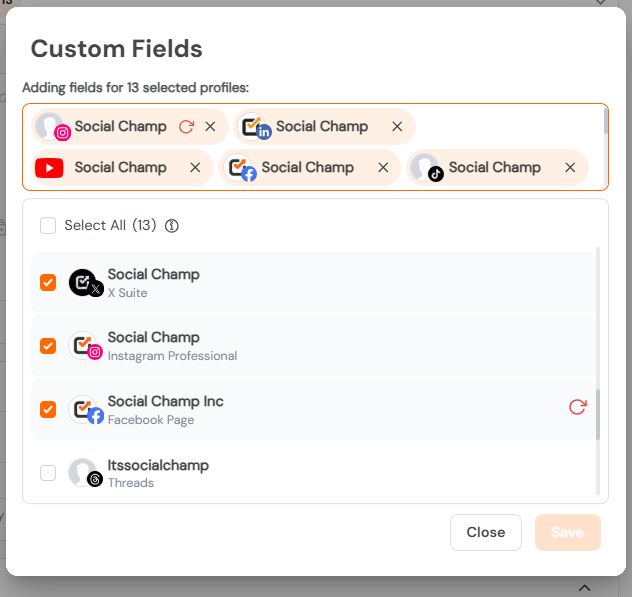The height and width of the screenshot is (597, 632).
Task: Remove the Instagram Social Champ chip
Action: pos(210,127)
